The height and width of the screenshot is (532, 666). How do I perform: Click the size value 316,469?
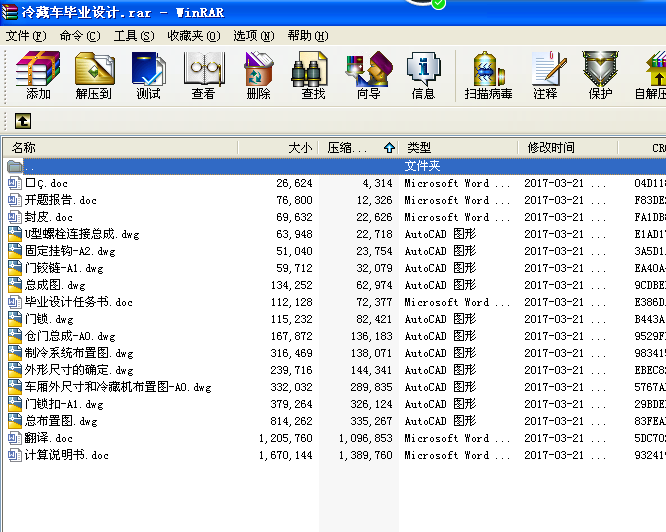(291, 353)
